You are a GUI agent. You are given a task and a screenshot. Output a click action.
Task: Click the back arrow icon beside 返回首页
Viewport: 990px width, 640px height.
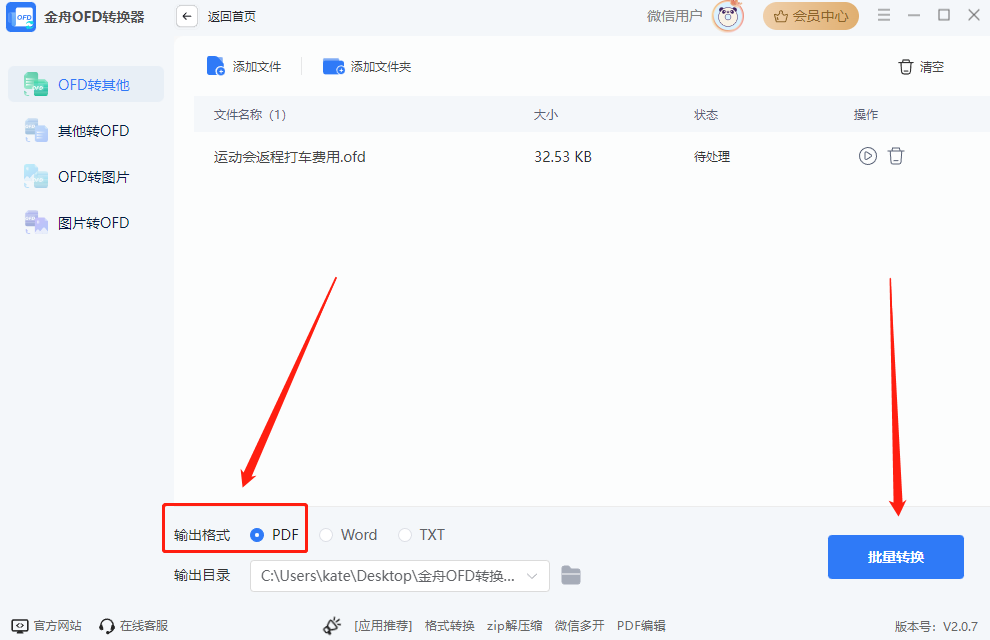coord(187,16)
